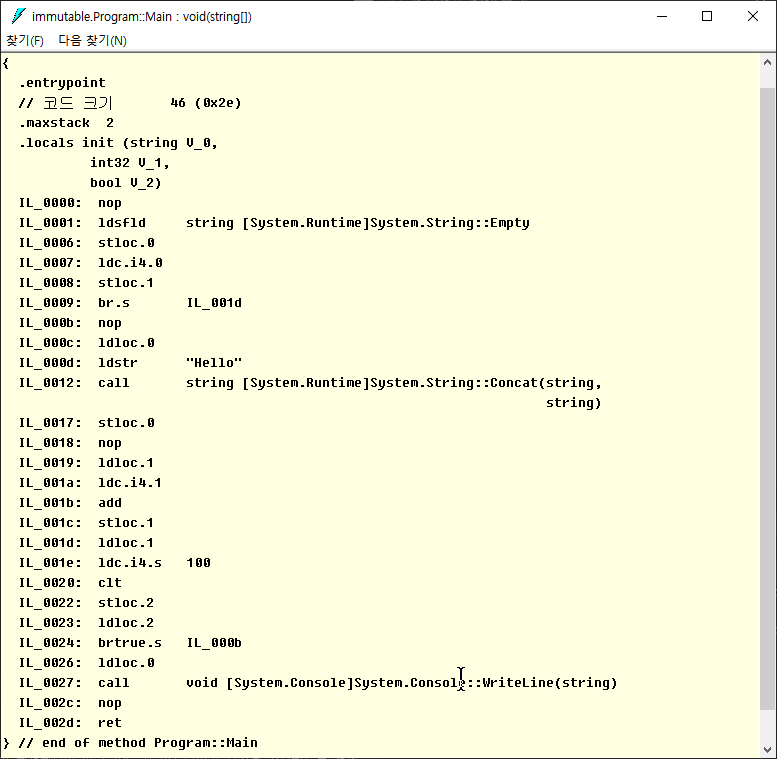777x759 pixels.
Task: Close the Program::Main disassembly window
Action: tap(753, 16)
